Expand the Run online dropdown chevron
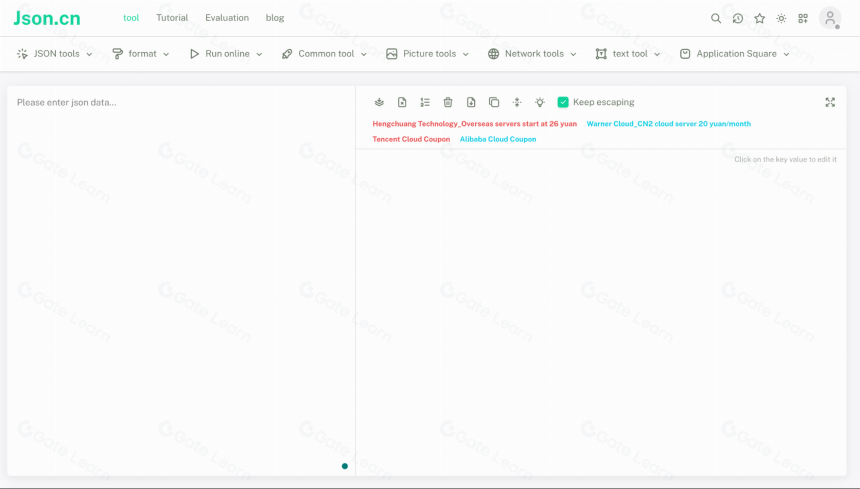 259,54
